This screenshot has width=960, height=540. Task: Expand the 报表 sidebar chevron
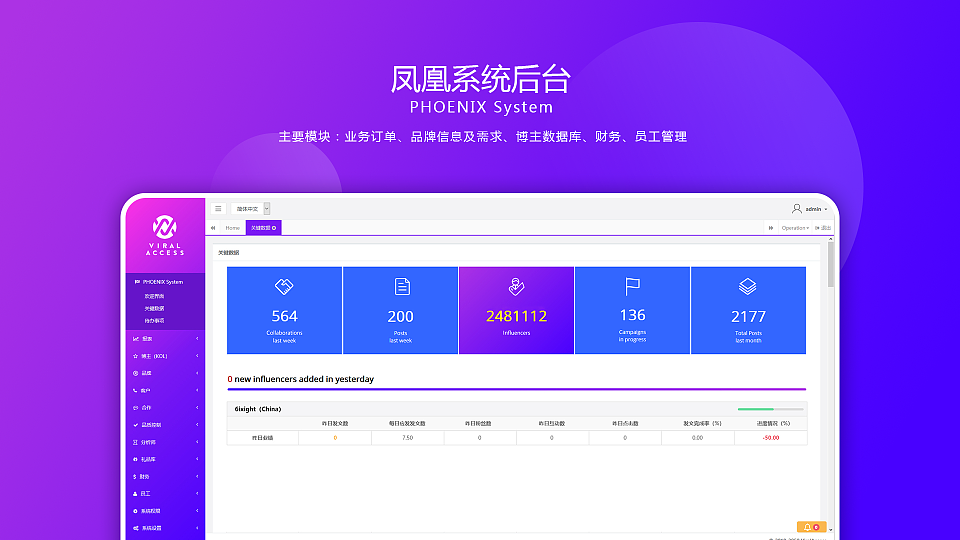(x=197, y=339)
